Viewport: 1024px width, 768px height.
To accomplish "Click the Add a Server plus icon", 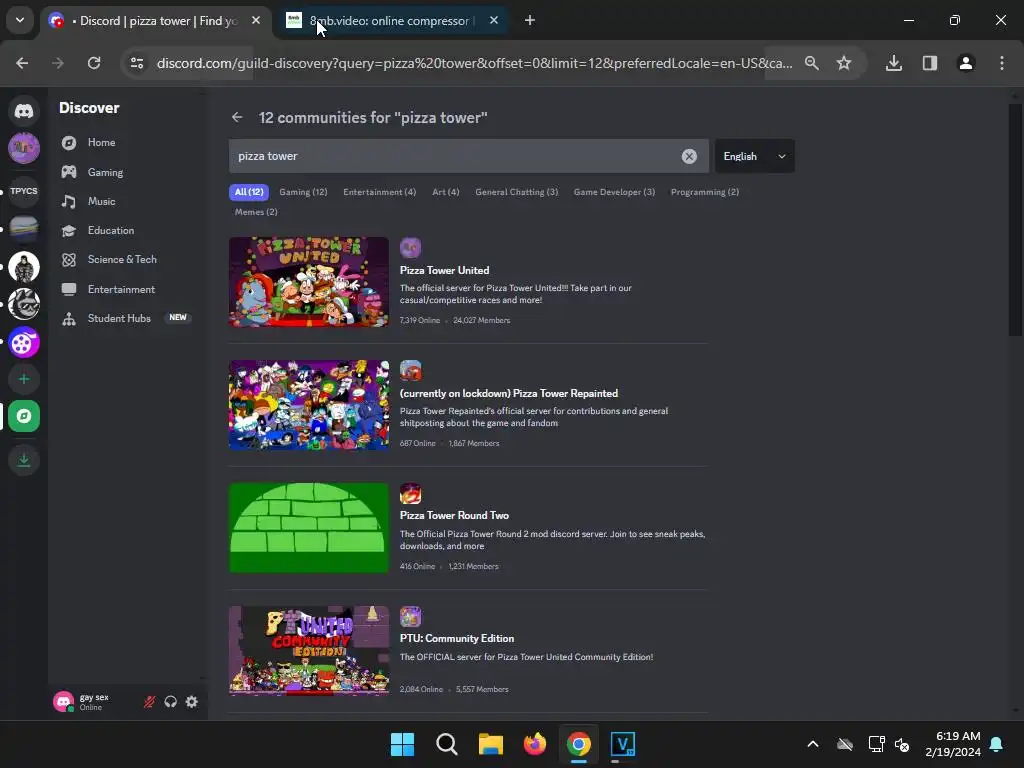I will tap(24, 379).
